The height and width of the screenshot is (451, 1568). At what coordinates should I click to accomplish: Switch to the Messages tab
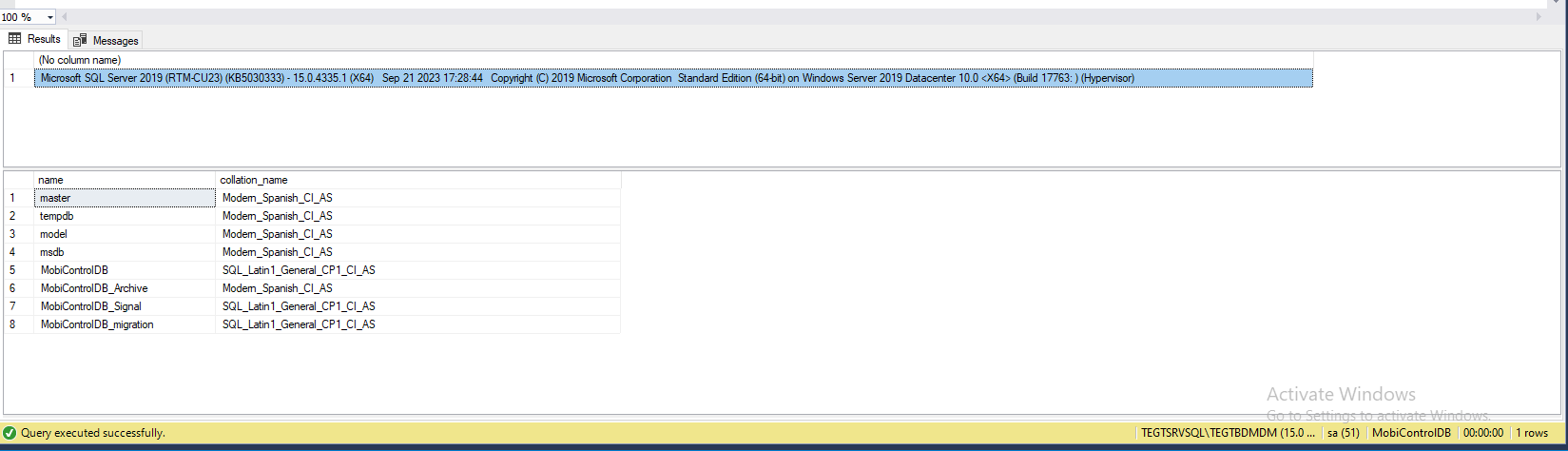[x=106, y=40]
